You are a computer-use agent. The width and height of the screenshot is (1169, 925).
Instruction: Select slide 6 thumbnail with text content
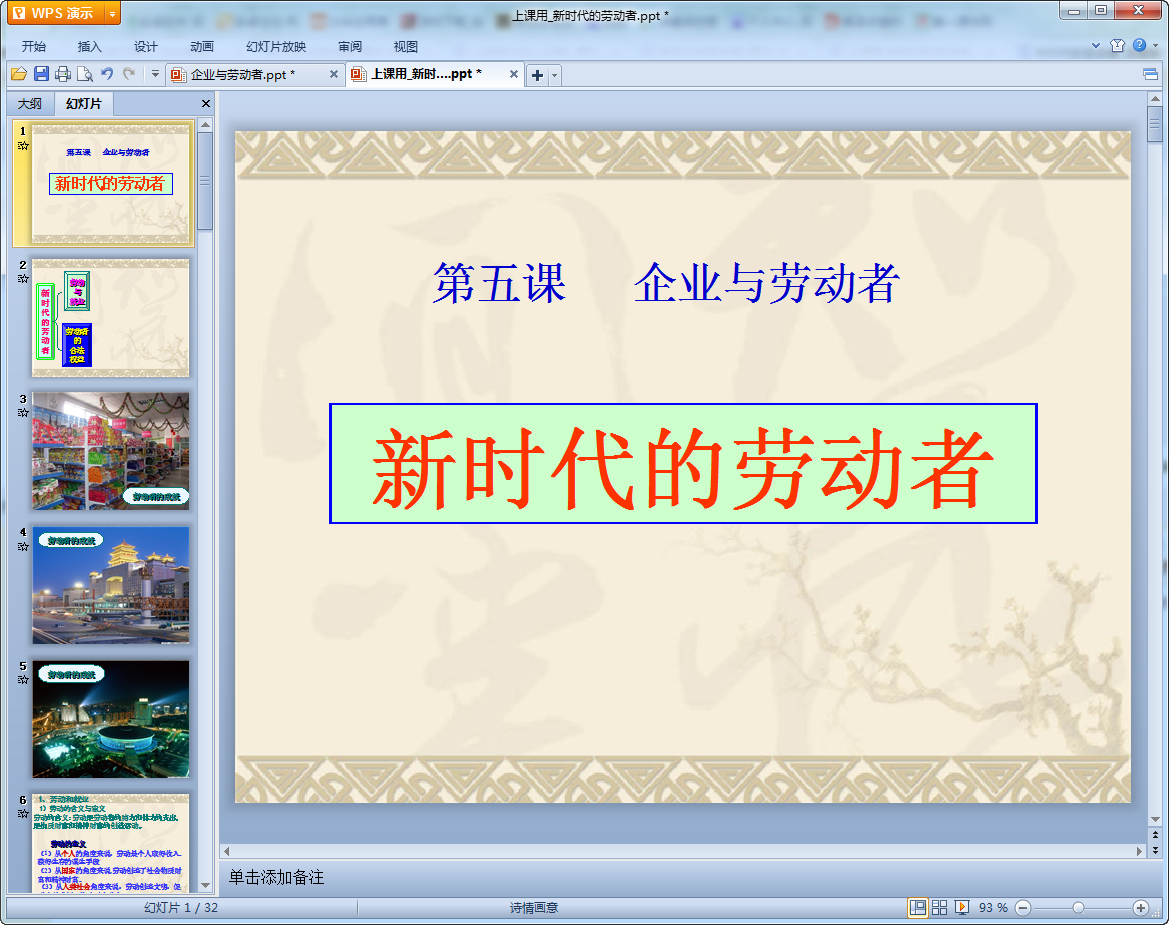pyautogui.click(x=111, y=843)
